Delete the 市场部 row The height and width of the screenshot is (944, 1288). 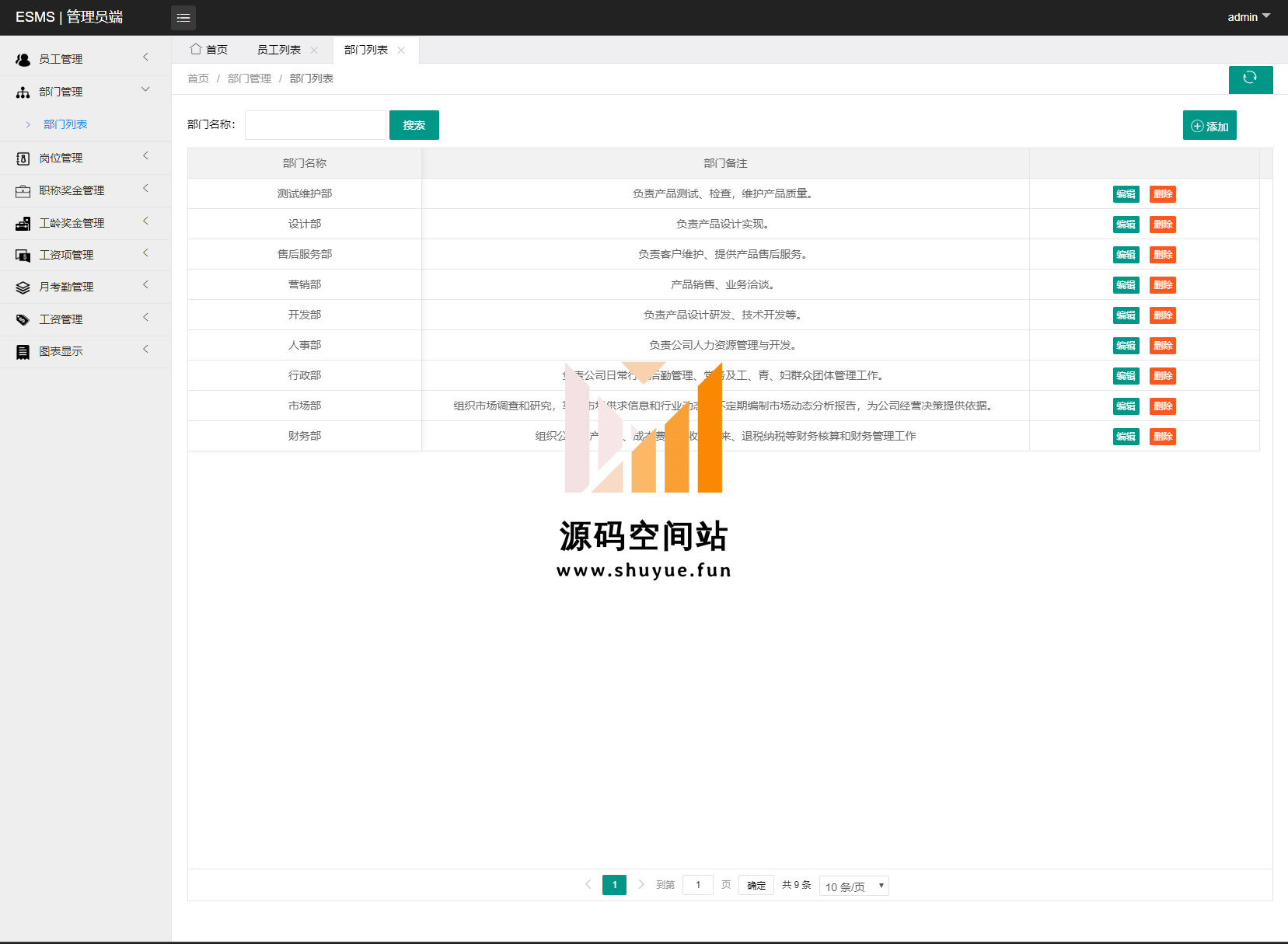pyautogui.click(x=1163, y=406)
